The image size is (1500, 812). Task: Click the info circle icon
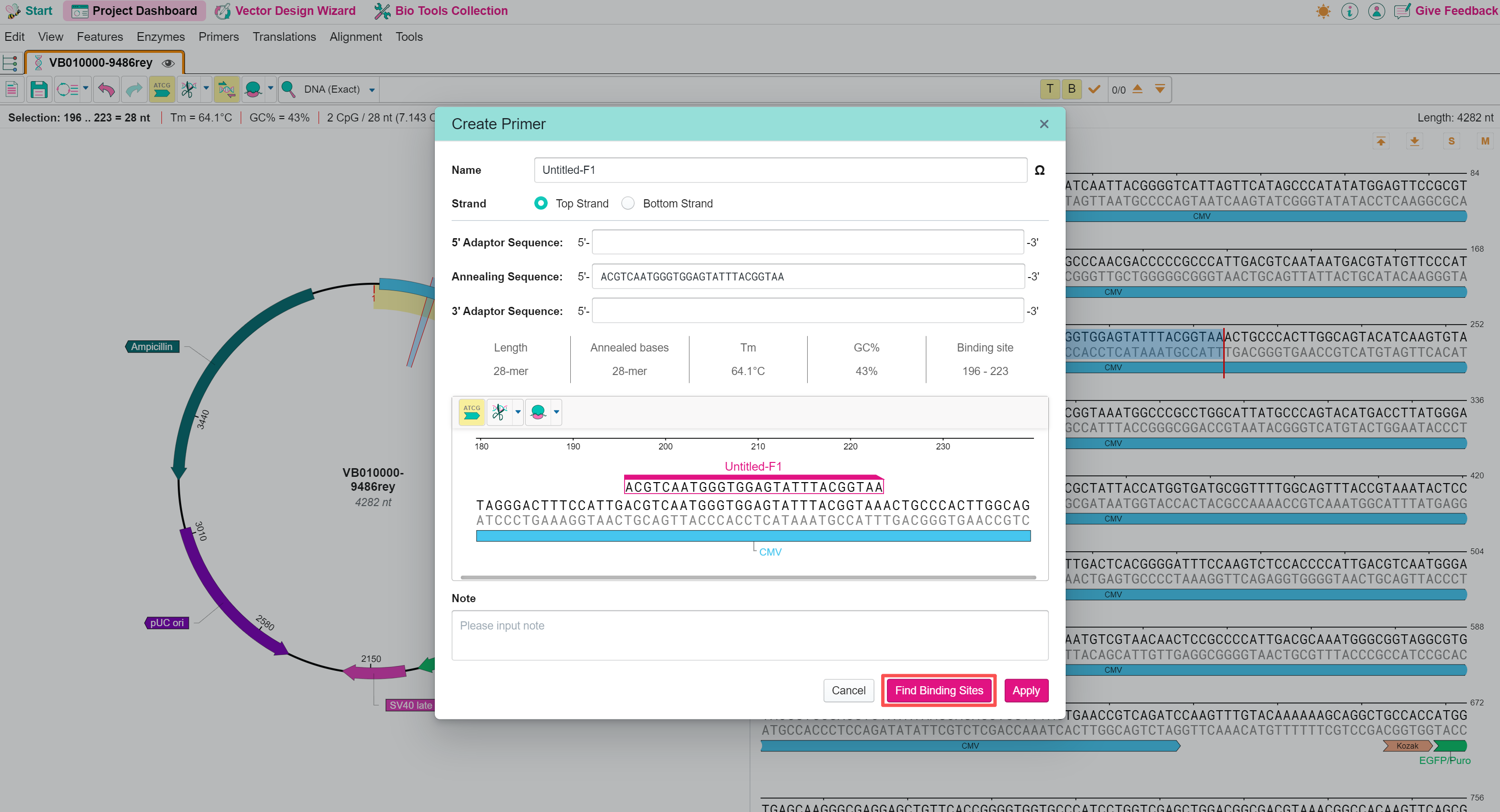coord(1349,11)
